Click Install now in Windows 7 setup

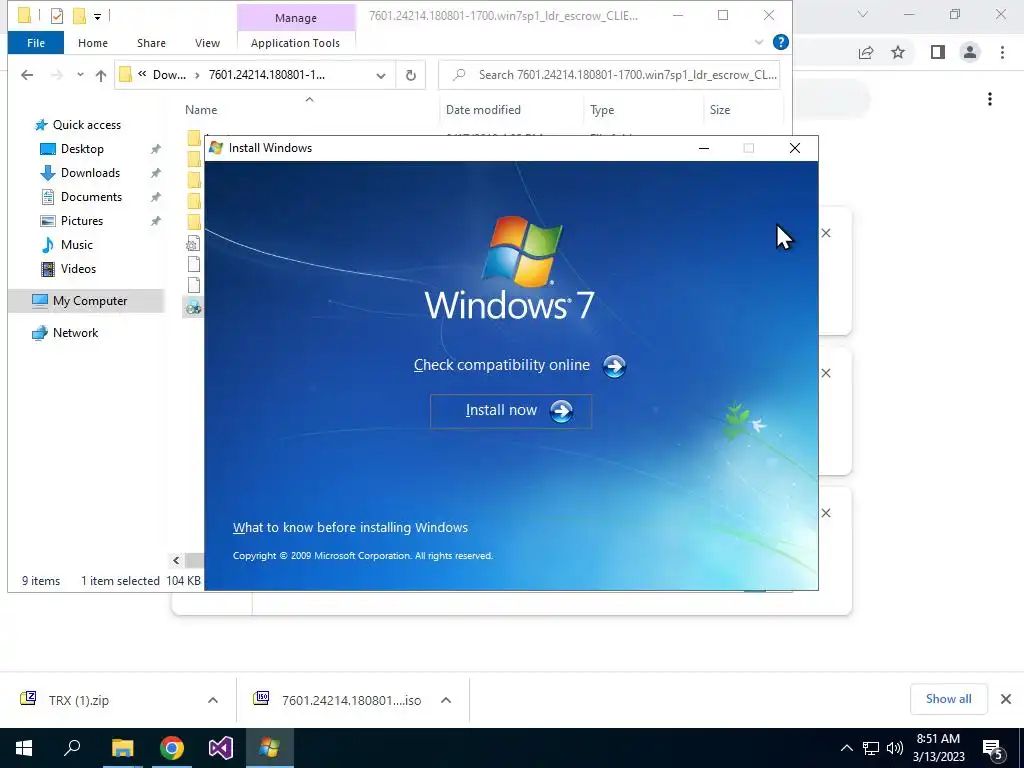(511, 411)
